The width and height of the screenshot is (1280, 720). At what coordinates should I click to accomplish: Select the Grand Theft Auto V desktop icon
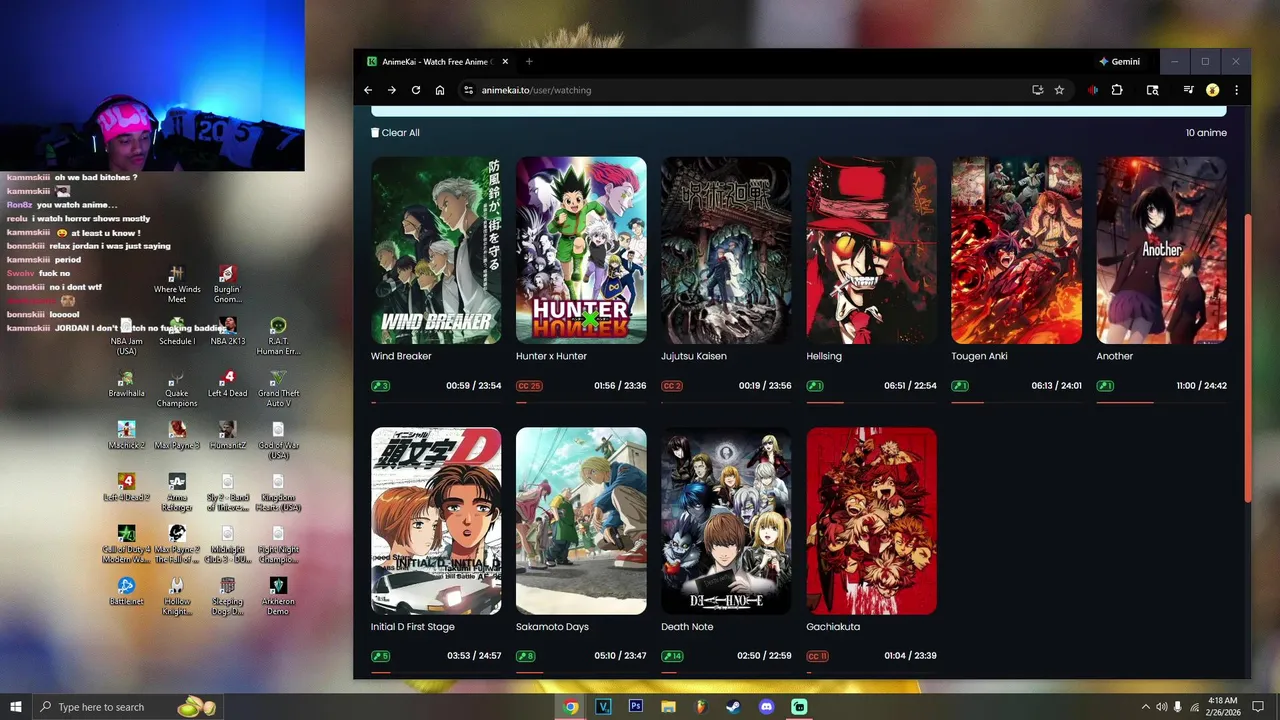pyautogui.click(x=278, y=388)
